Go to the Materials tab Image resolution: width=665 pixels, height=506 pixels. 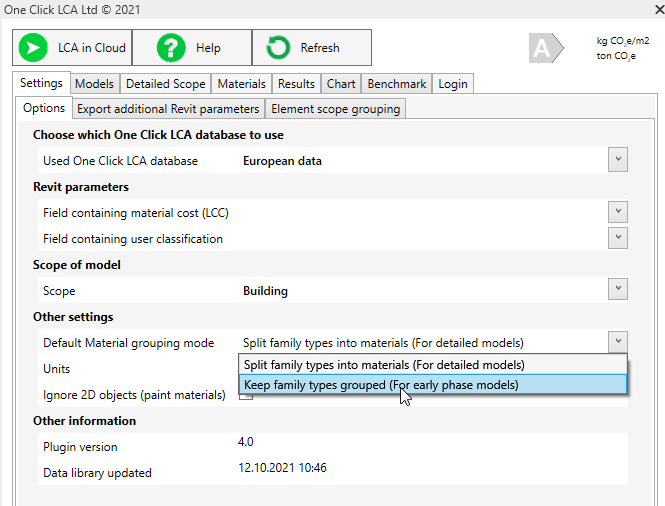[x=242, y=84]
